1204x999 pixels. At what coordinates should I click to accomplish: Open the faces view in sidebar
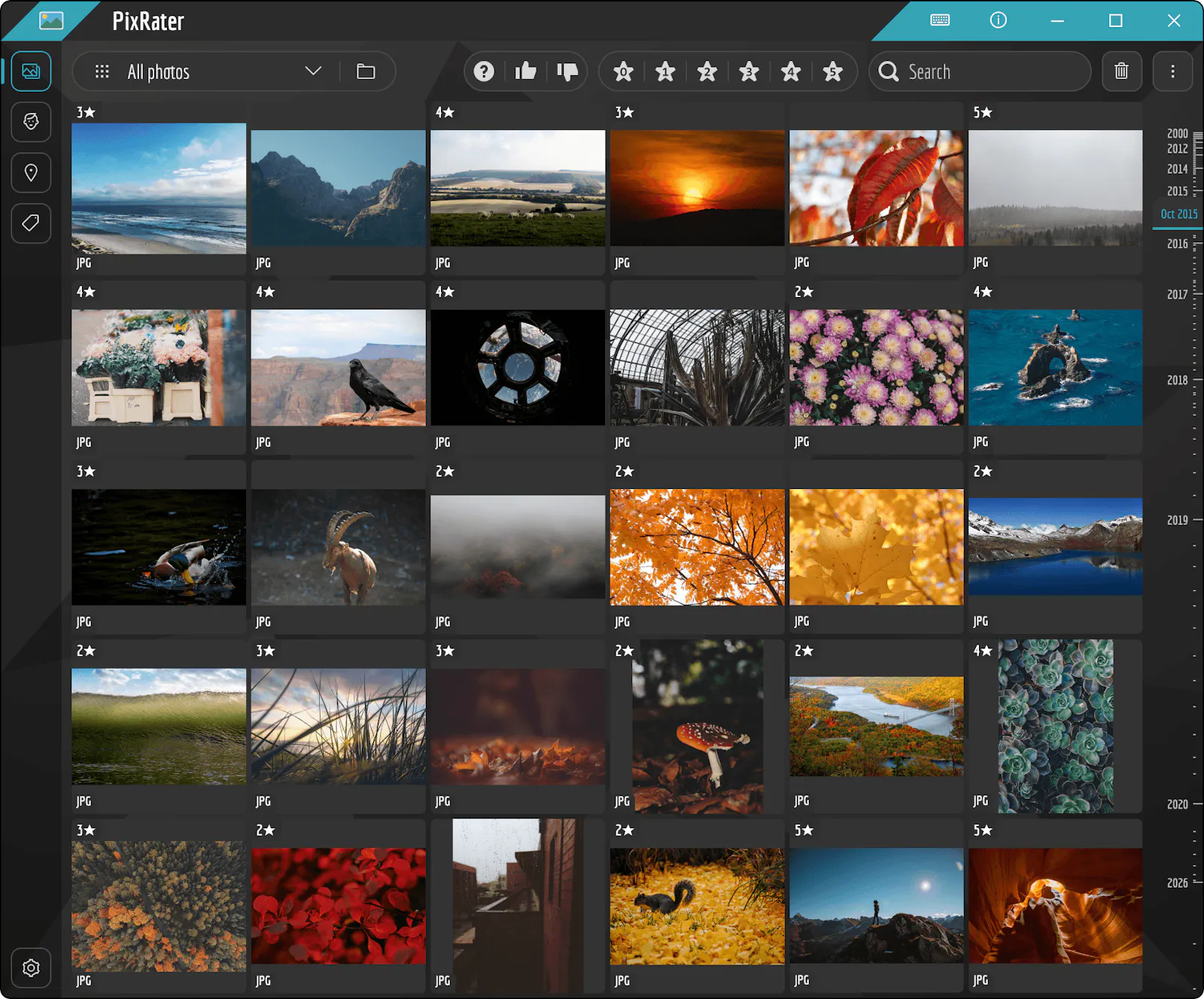point(31,122)
